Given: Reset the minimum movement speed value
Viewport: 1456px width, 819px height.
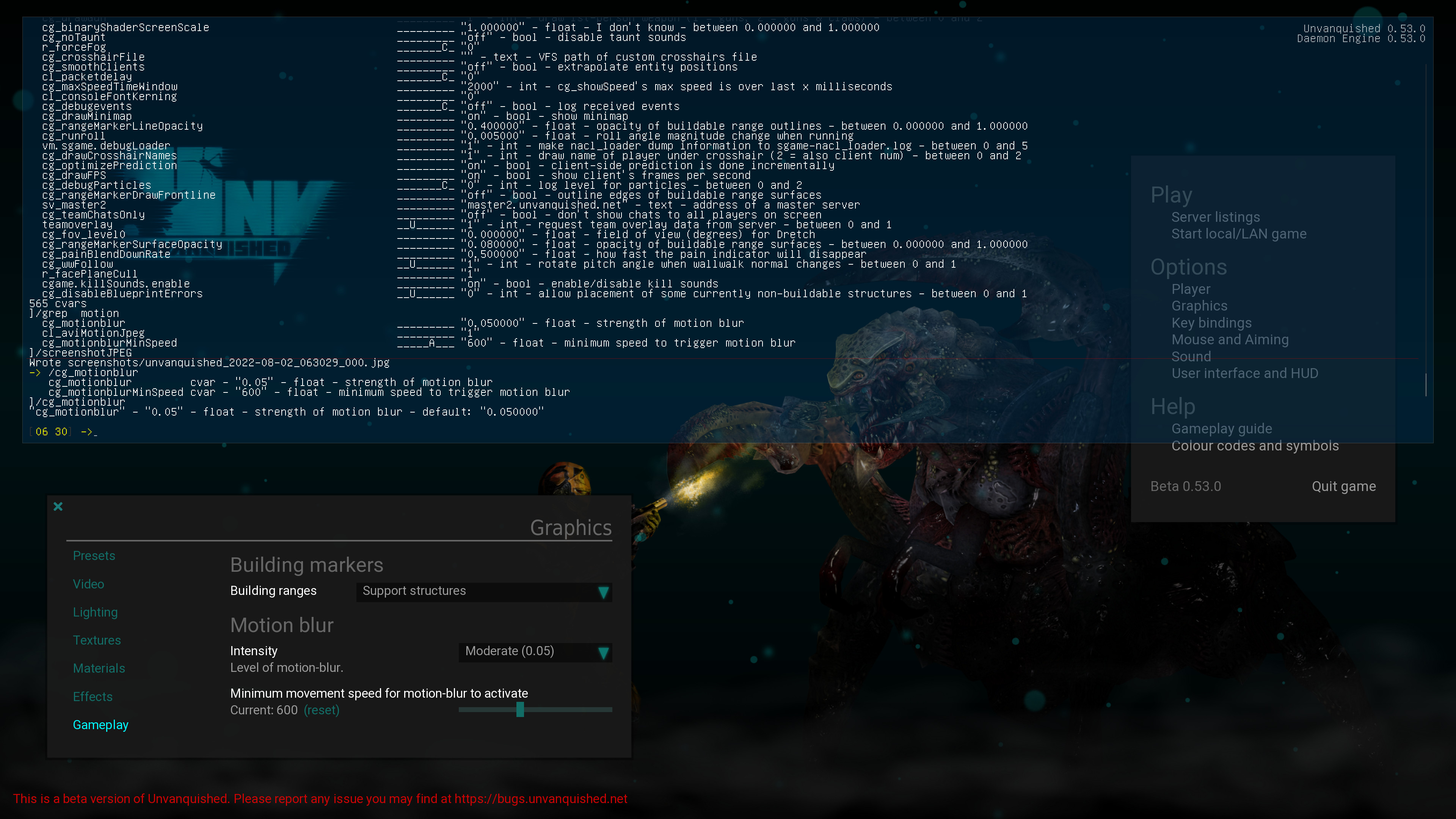Looking at the screenshot, I should click(321, 711).
